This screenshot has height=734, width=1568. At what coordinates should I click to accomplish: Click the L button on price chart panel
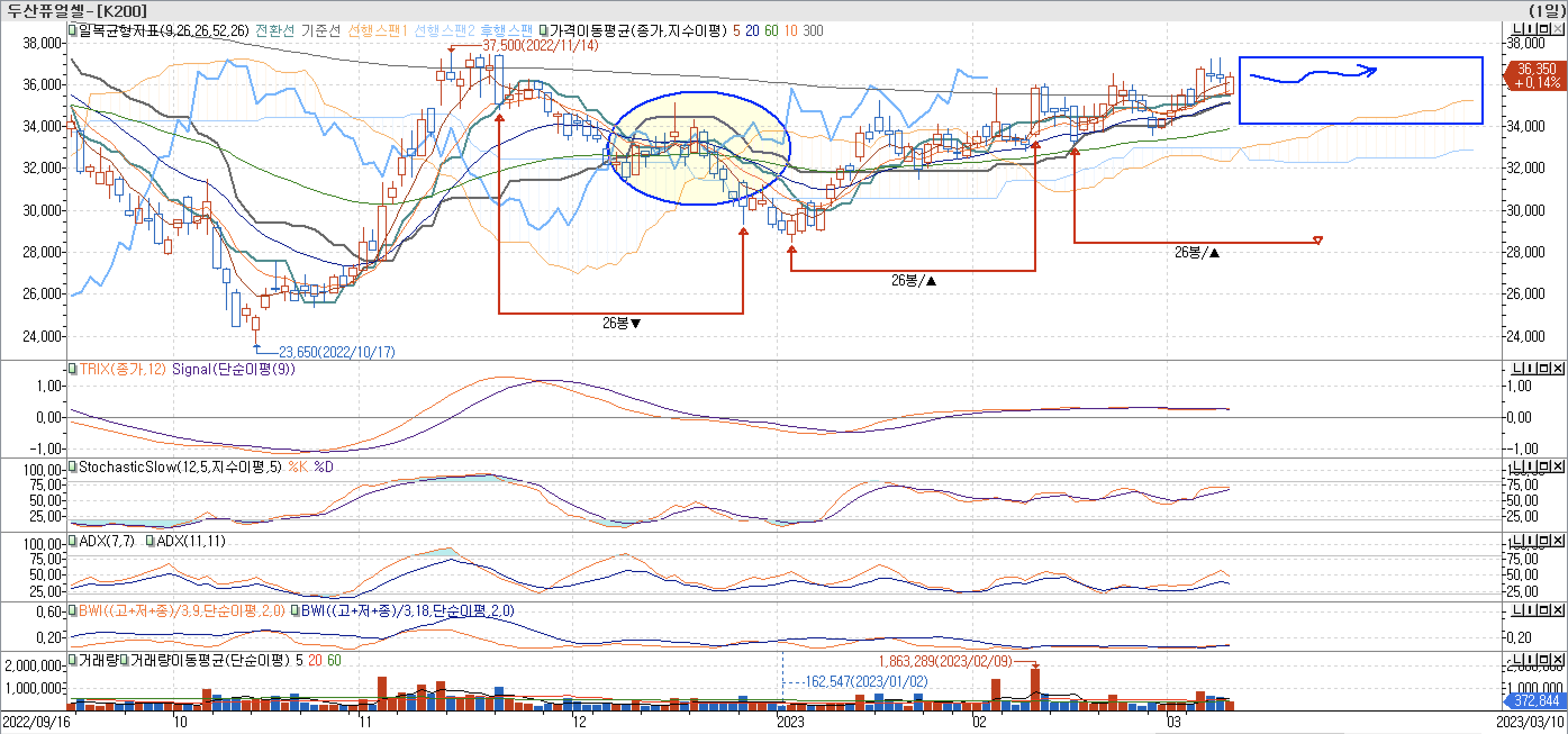point(1517,29)
